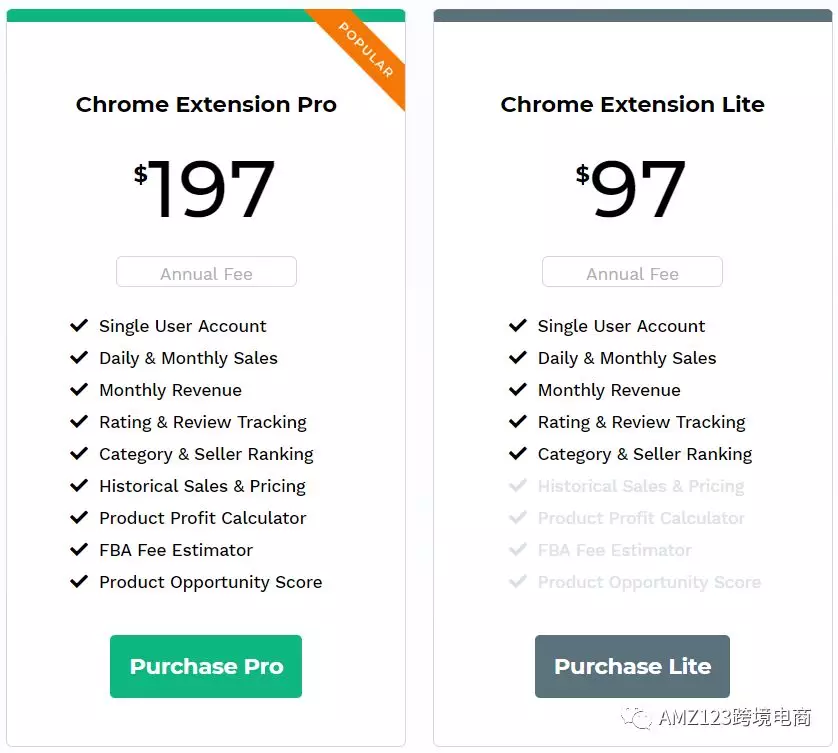Screen dimensions: 838x753
Task: Select Annual Fee in the Lite plan
Action: 632,273
